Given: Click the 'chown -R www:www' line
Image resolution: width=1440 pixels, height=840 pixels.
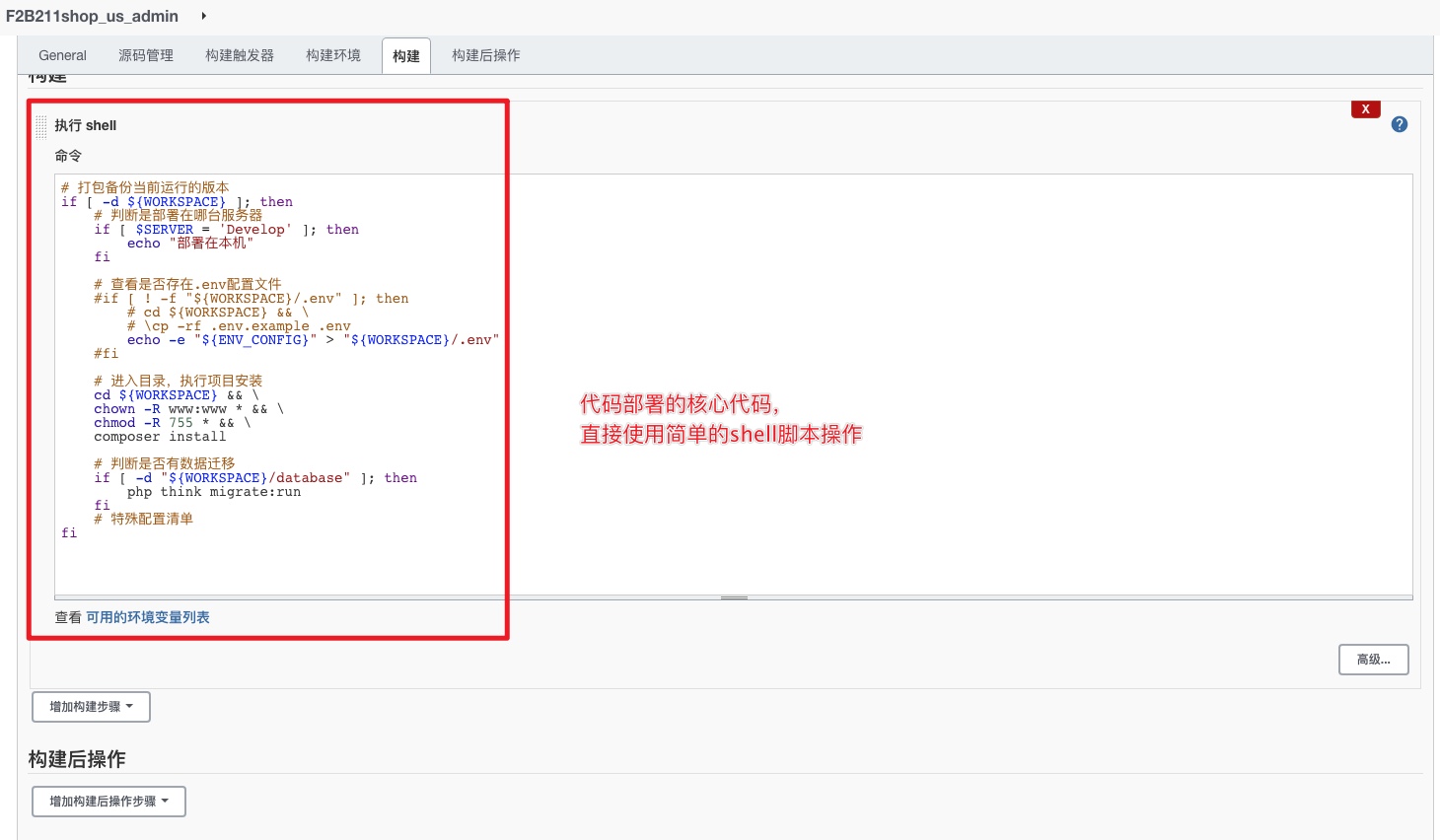Looking at the screenshot, I should 188,409.
